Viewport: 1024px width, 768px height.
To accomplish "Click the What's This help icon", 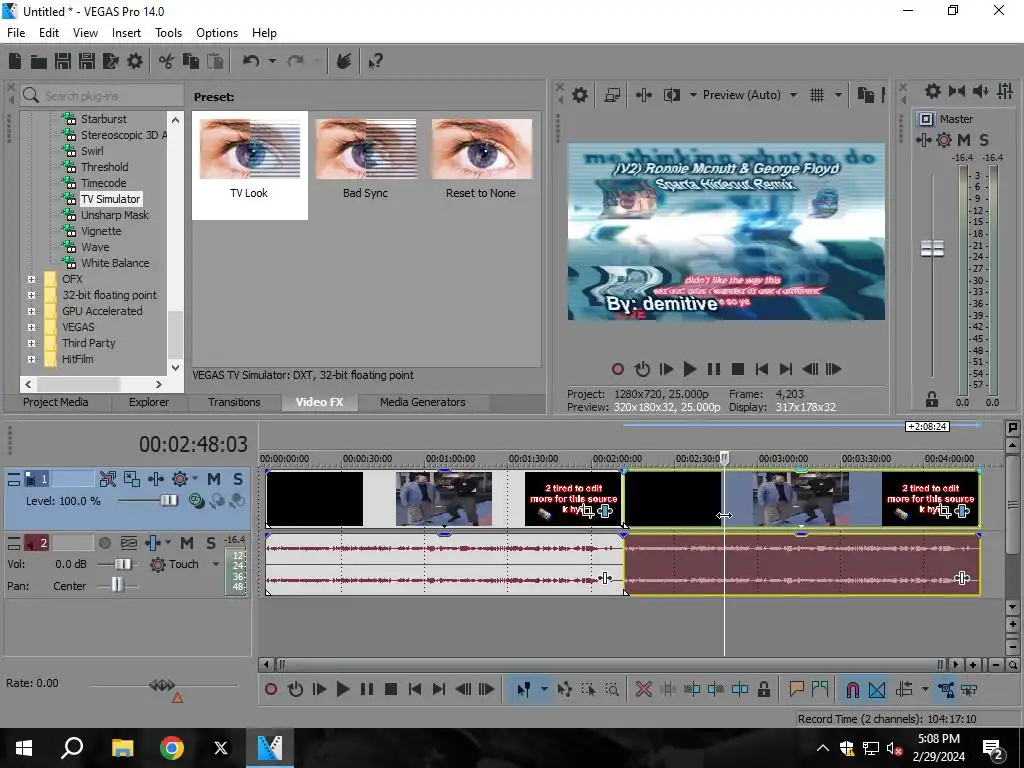I will coord(376,61).
